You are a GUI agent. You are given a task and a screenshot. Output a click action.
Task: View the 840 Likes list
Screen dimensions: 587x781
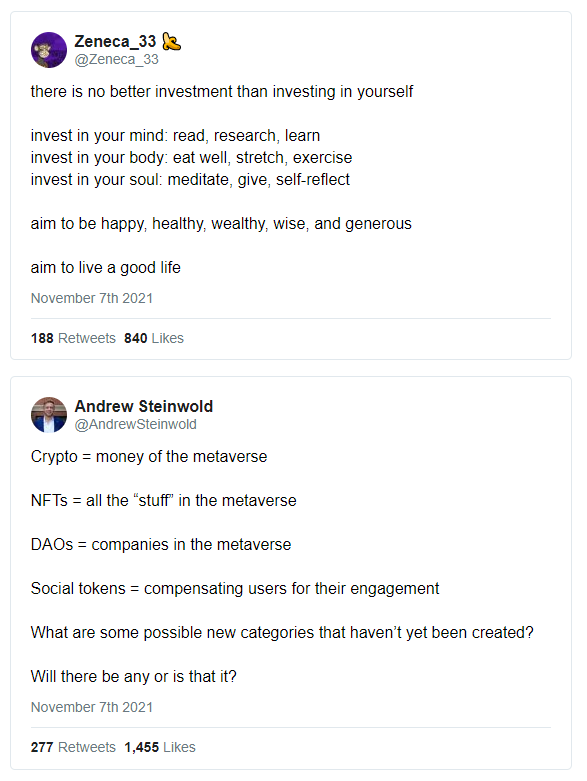[154, 338]
